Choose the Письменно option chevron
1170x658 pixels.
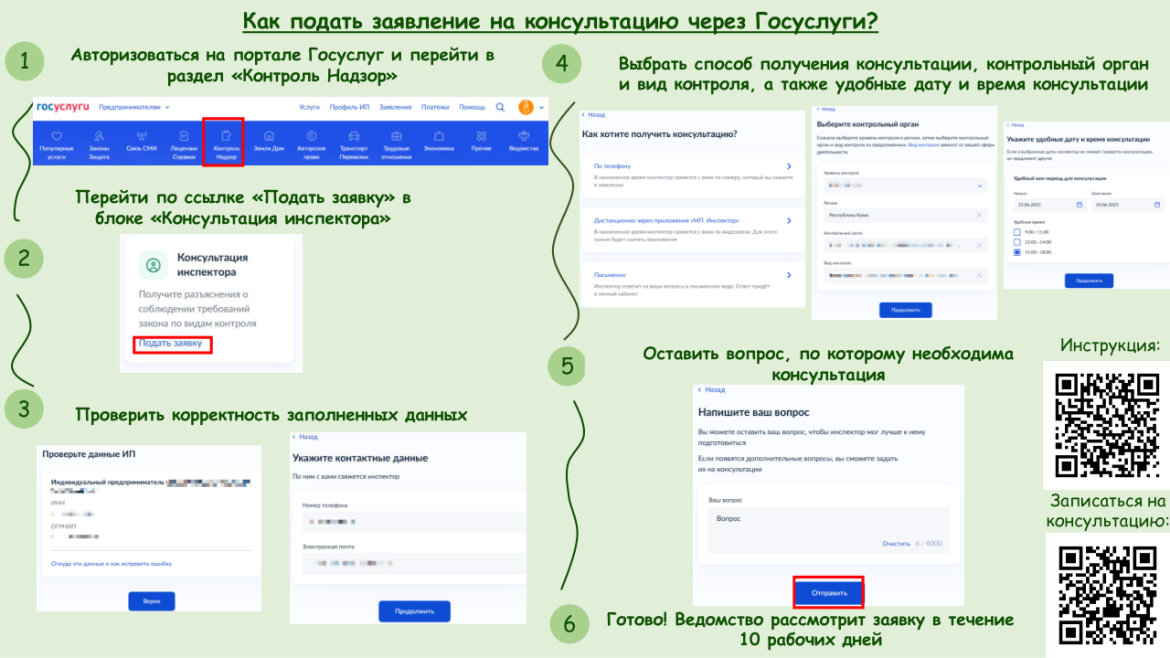pos(789,275)
